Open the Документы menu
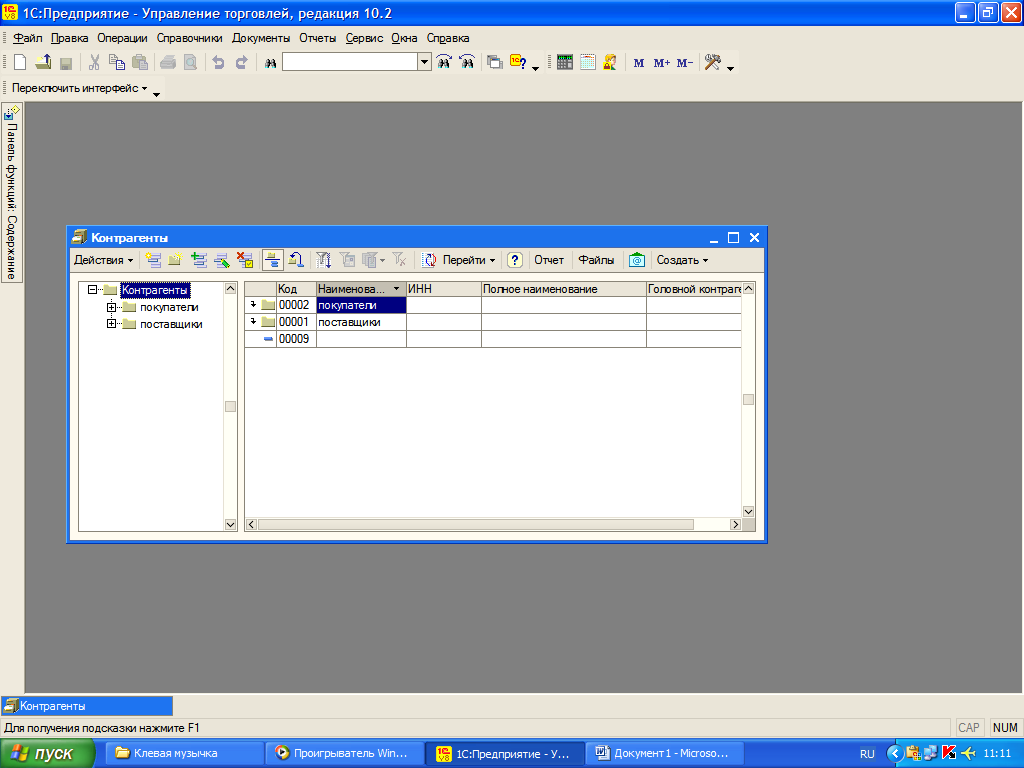Viewport: 1024px width, 768px height. click(x=261, y=38)
